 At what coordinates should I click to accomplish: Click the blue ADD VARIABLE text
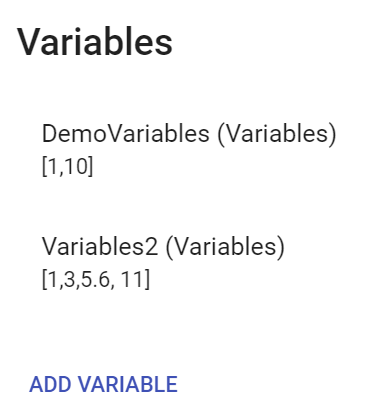pyautogui.click(x=103, y=384)
